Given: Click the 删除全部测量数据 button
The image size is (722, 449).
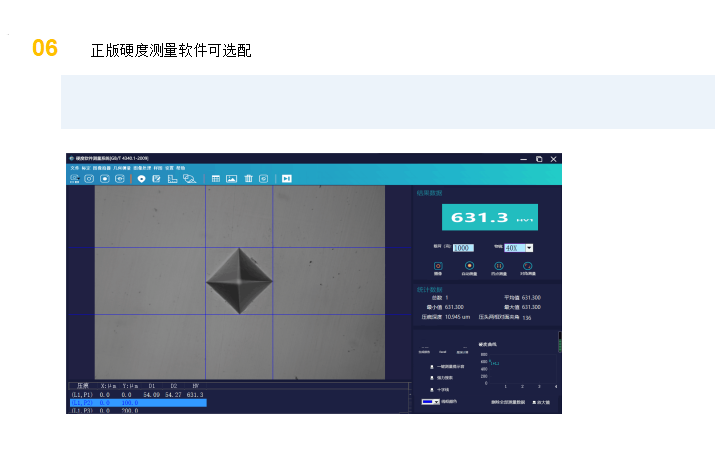Looking at the screenshot, I should tap(508, 402).
